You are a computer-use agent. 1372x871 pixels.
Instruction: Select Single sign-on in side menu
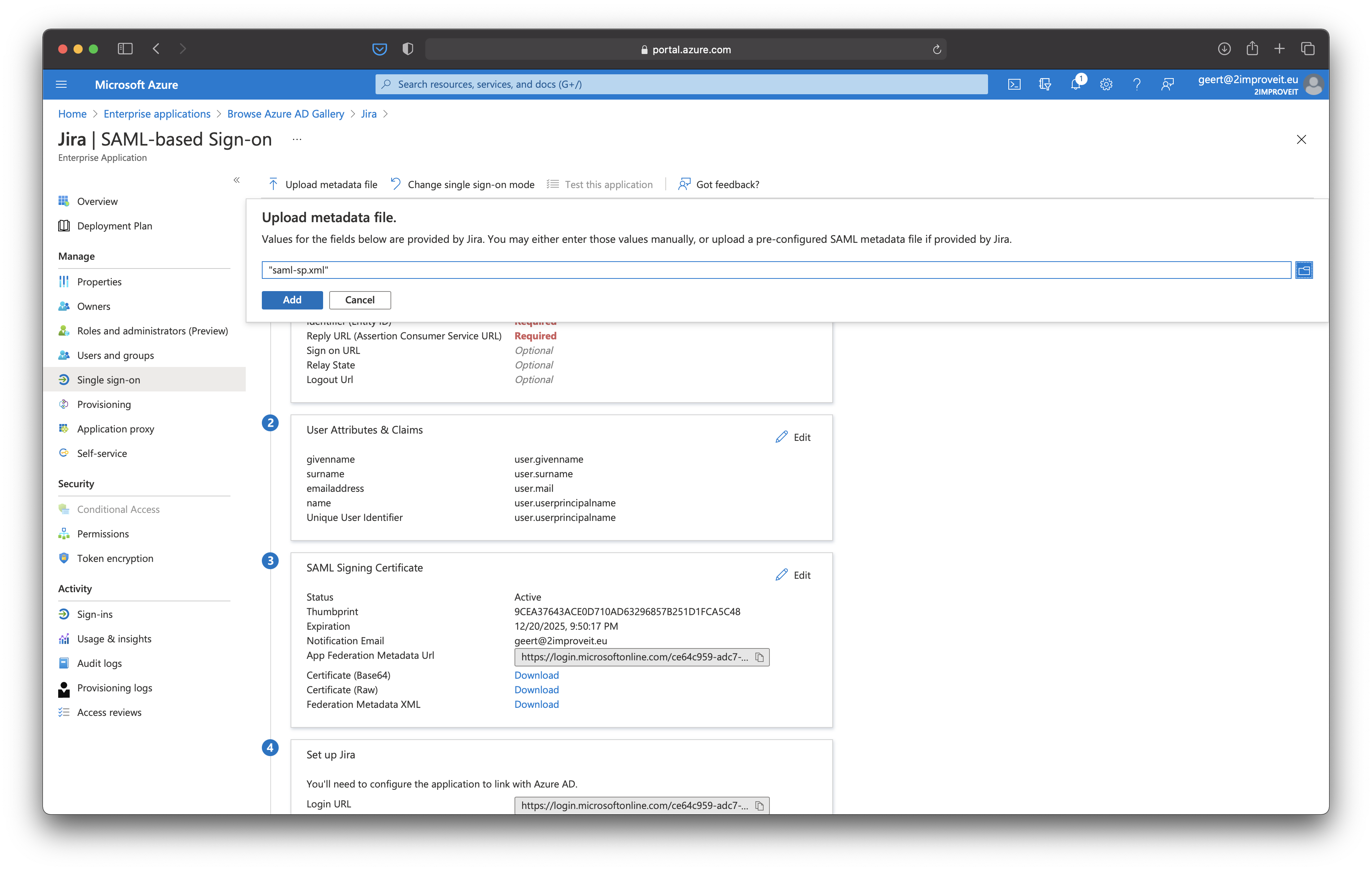point(145,380)
